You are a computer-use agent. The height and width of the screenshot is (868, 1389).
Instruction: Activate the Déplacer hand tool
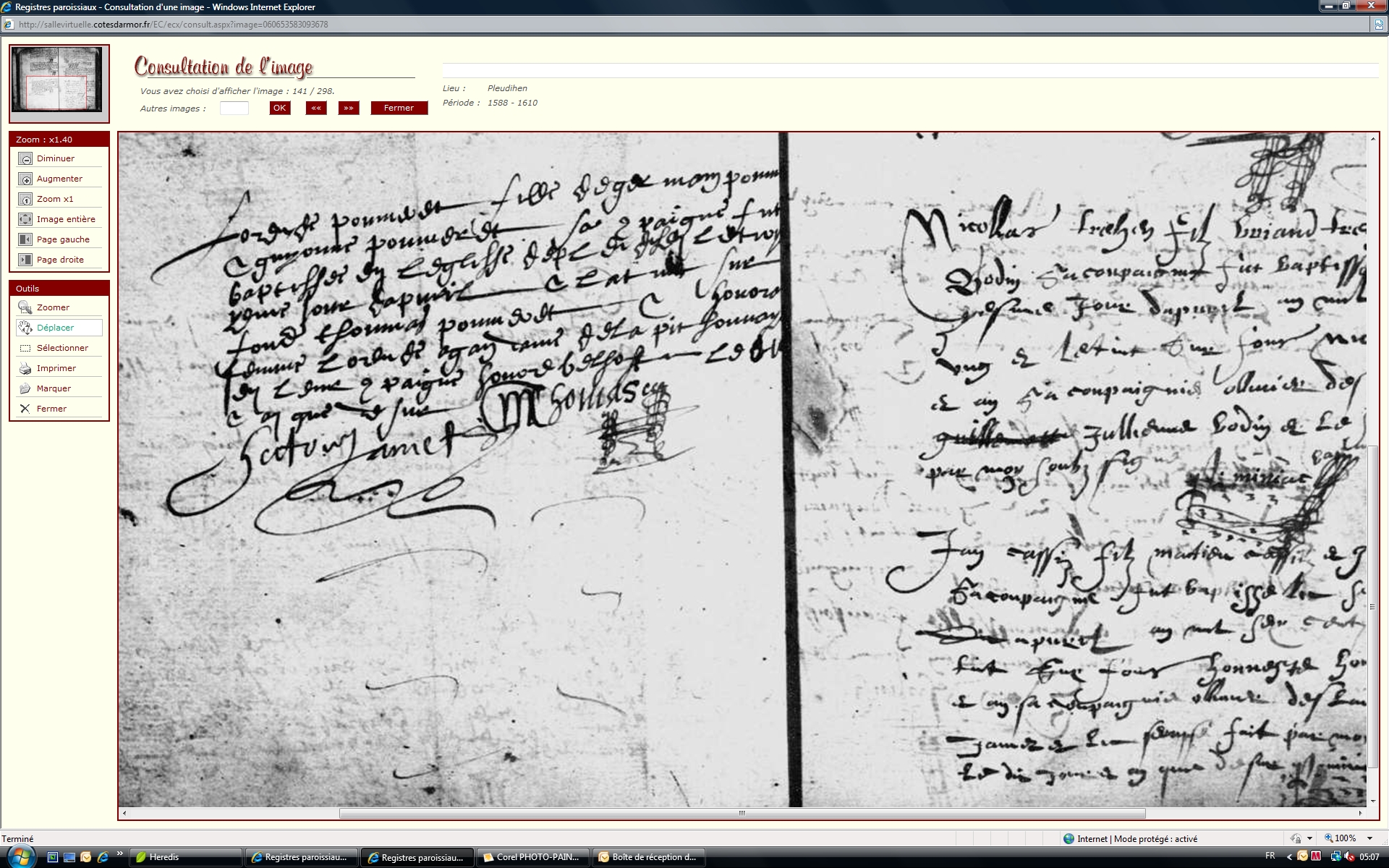click(55, 328)
